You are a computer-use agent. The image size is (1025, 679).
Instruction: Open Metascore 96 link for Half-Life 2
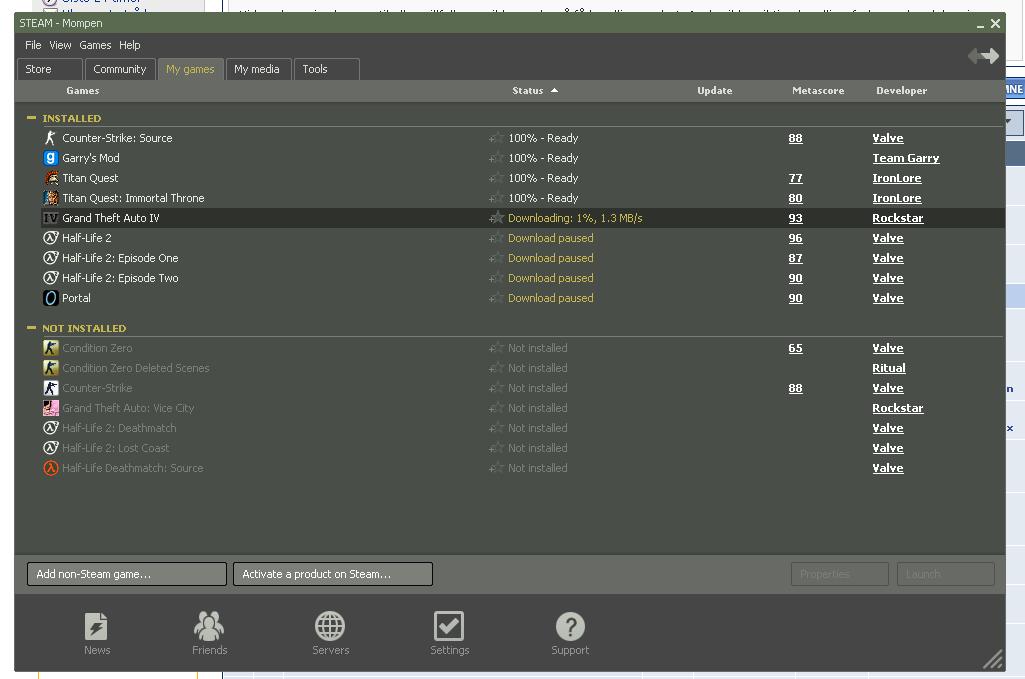[795, 238]
